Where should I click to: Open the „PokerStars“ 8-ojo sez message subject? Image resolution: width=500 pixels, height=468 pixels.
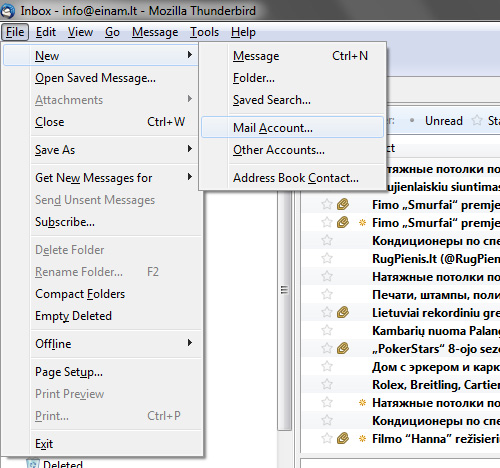[436, 349]
